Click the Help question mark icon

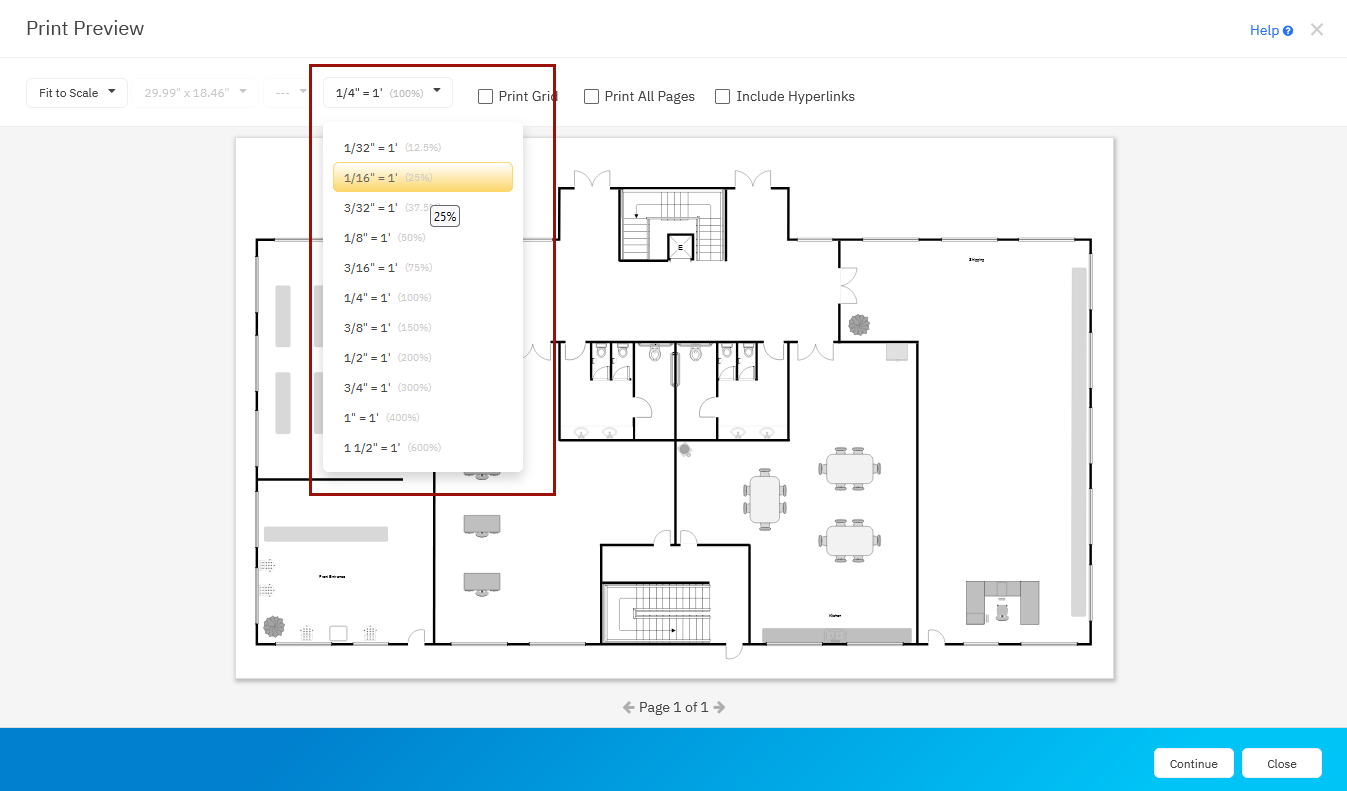(1288, 31)
